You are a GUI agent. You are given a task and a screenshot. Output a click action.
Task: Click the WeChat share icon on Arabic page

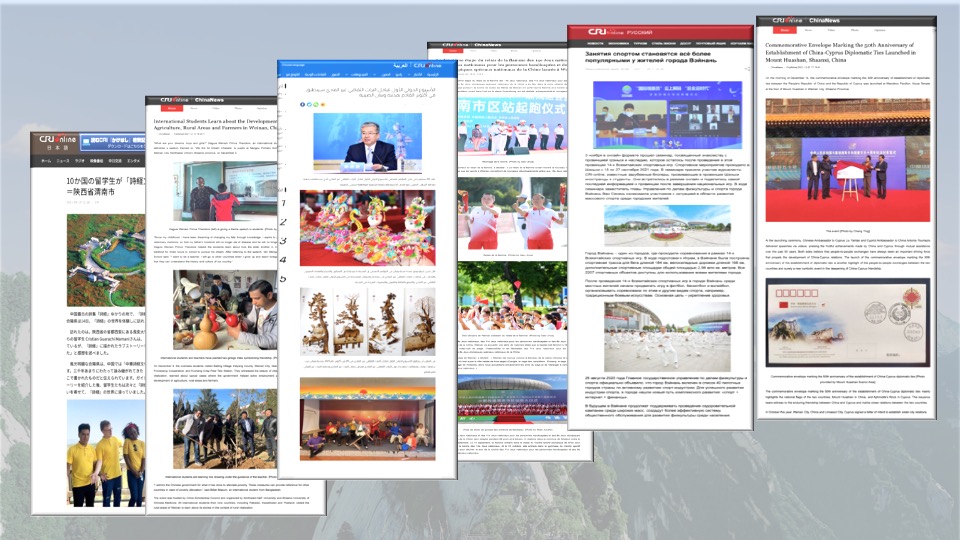316,105
